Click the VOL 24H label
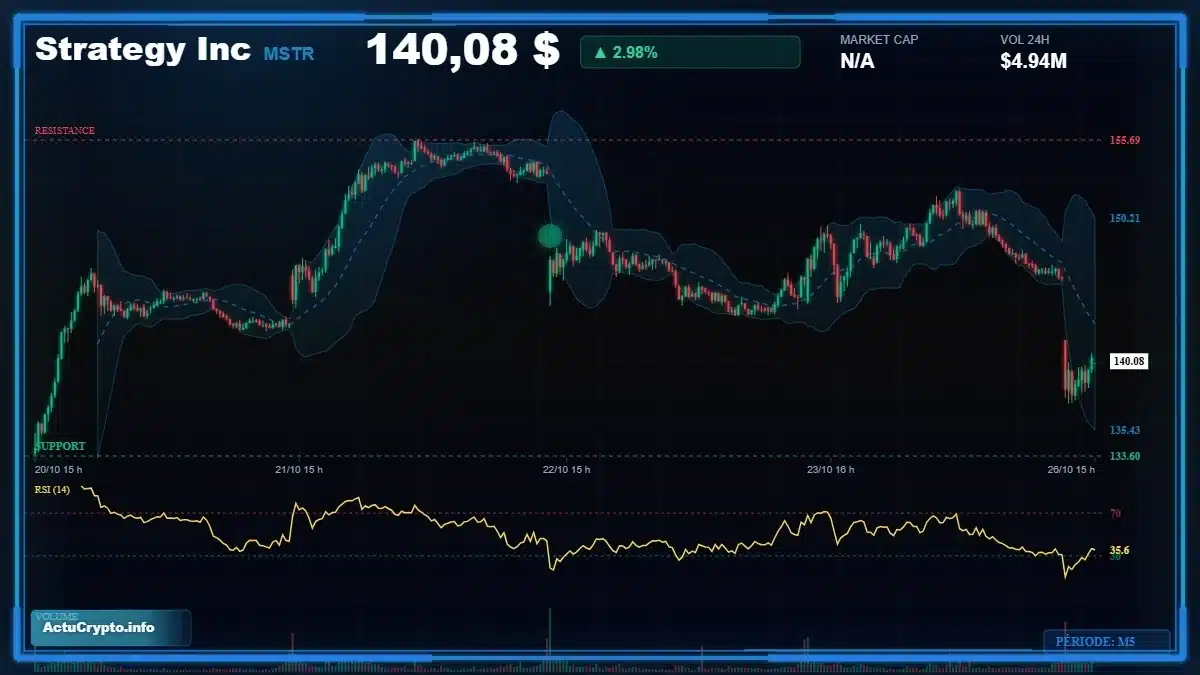The width and height of the screenshot is (1200, 675). point(1024,39)
